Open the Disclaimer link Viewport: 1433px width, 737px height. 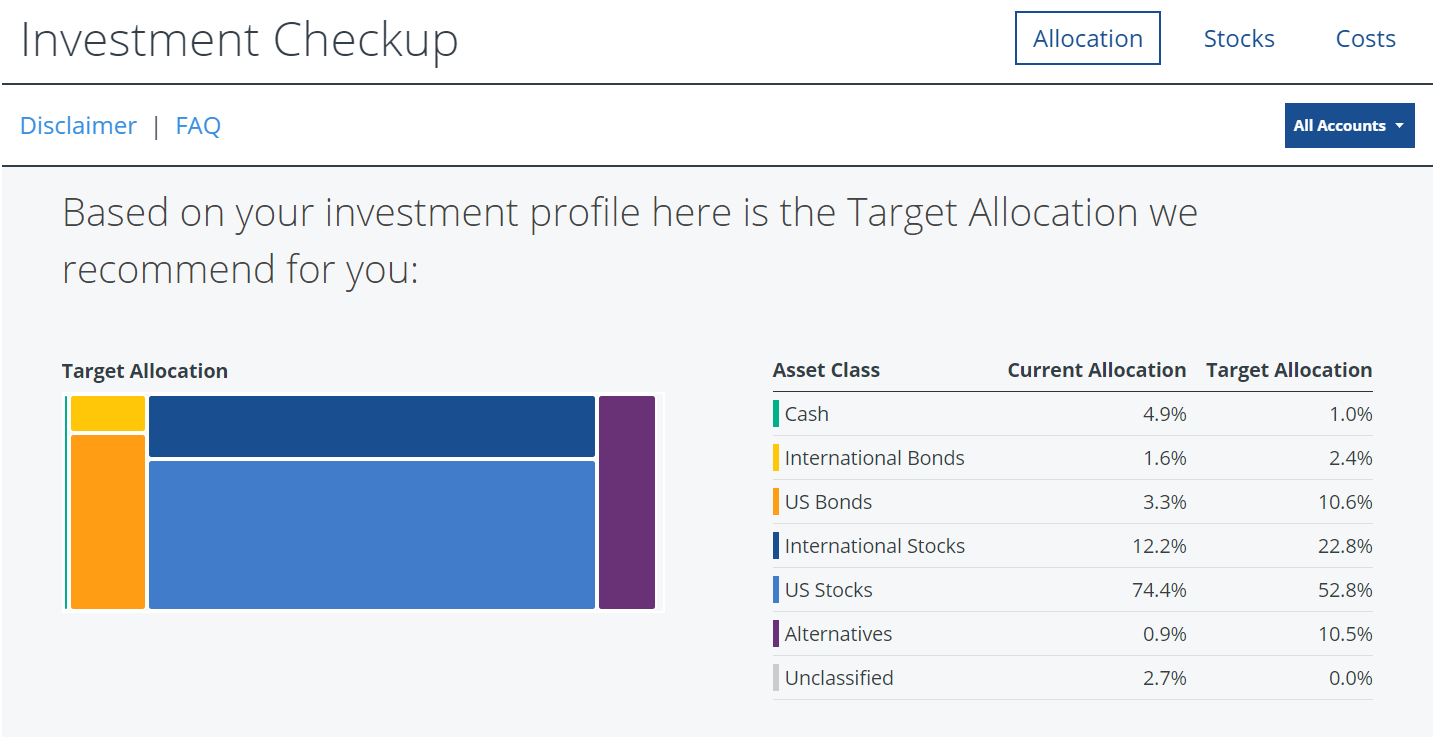78,125
